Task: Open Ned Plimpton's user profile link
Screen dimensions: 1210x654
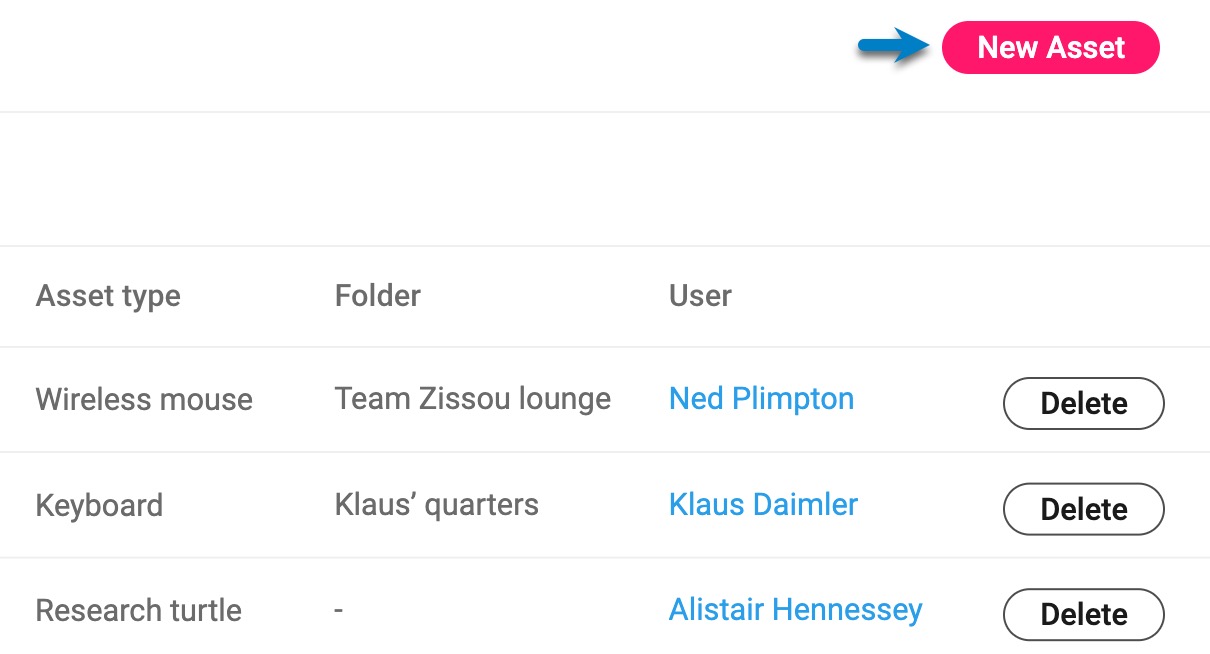Action: [x=761, y=399]
